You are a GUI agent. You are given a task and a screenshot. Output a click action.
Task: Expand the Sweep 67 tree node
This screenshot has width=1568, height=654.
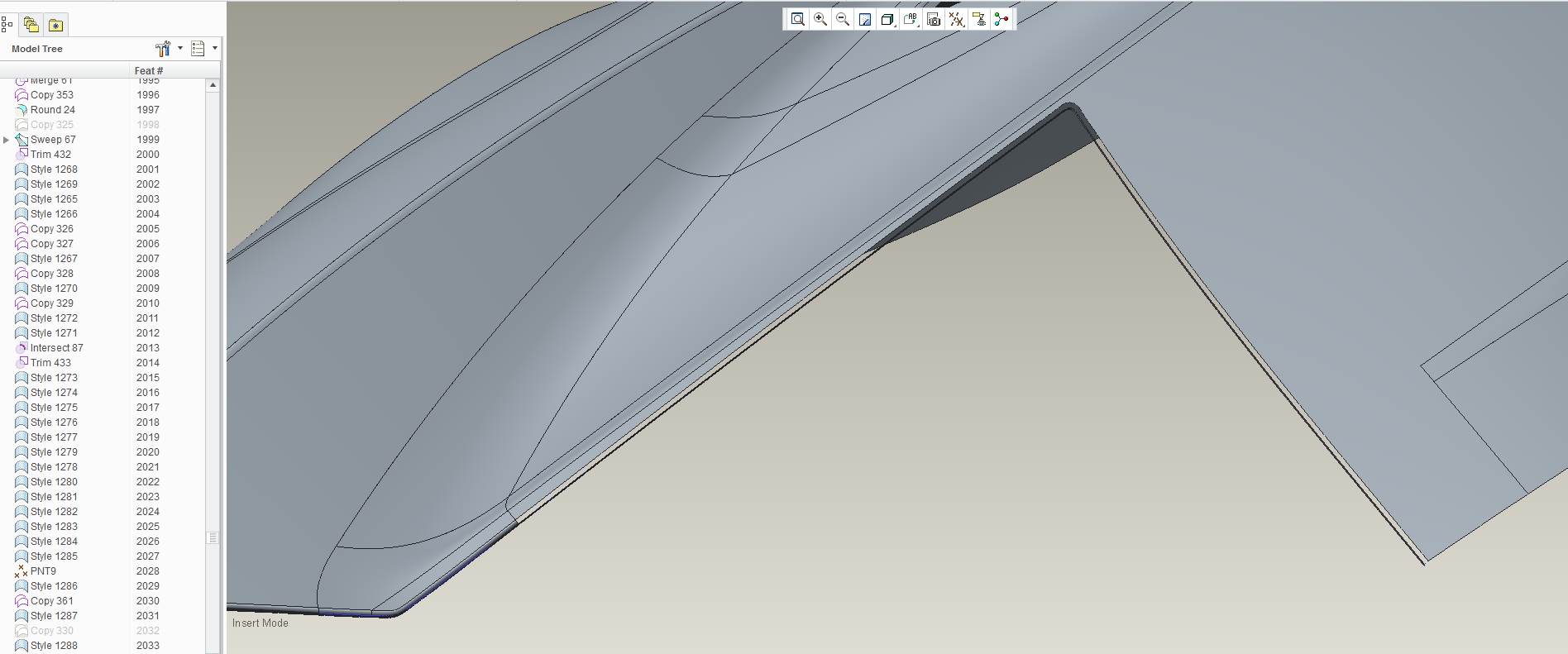(7, 140)
